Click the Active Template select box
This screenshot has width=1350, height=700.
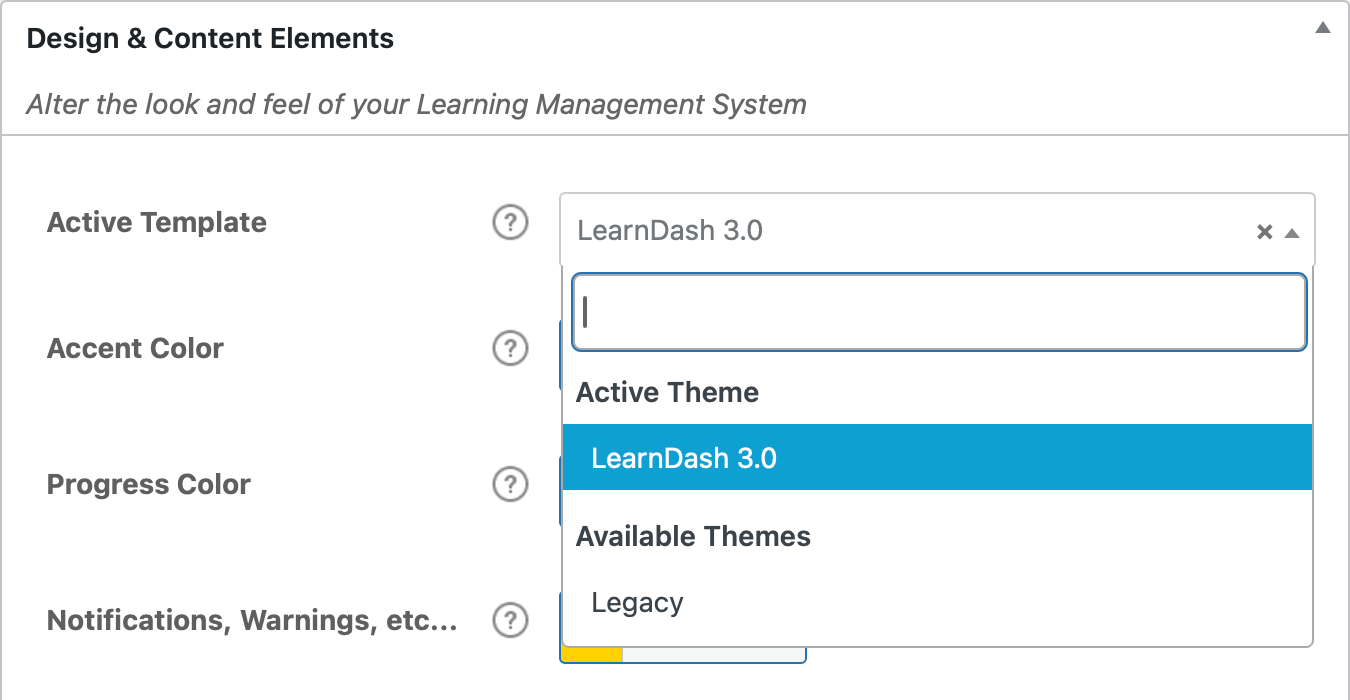pyautogui.click(x=900, y=231)
